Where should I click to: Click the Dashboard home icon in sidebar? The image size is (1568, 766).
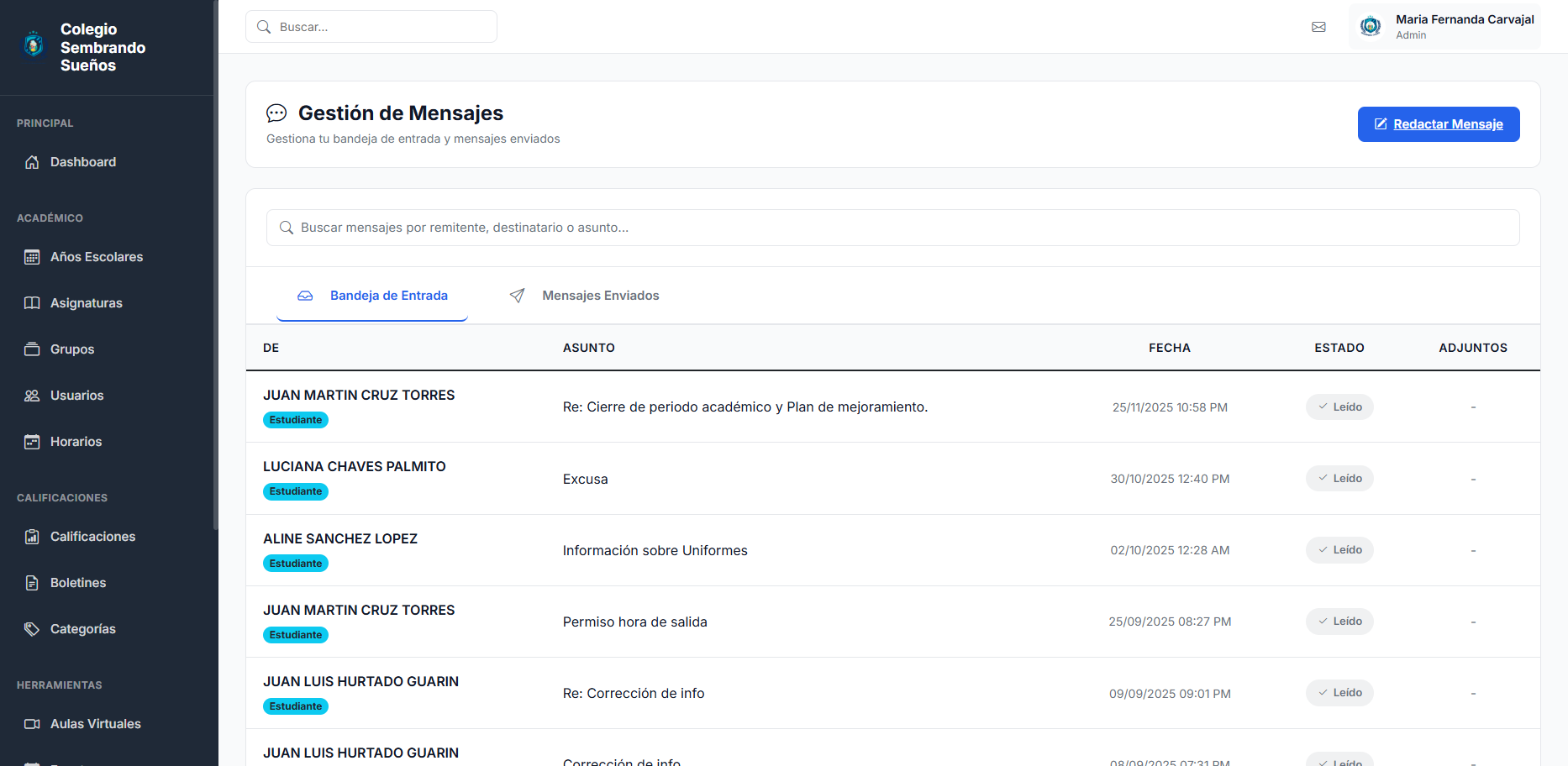[32, 162]
